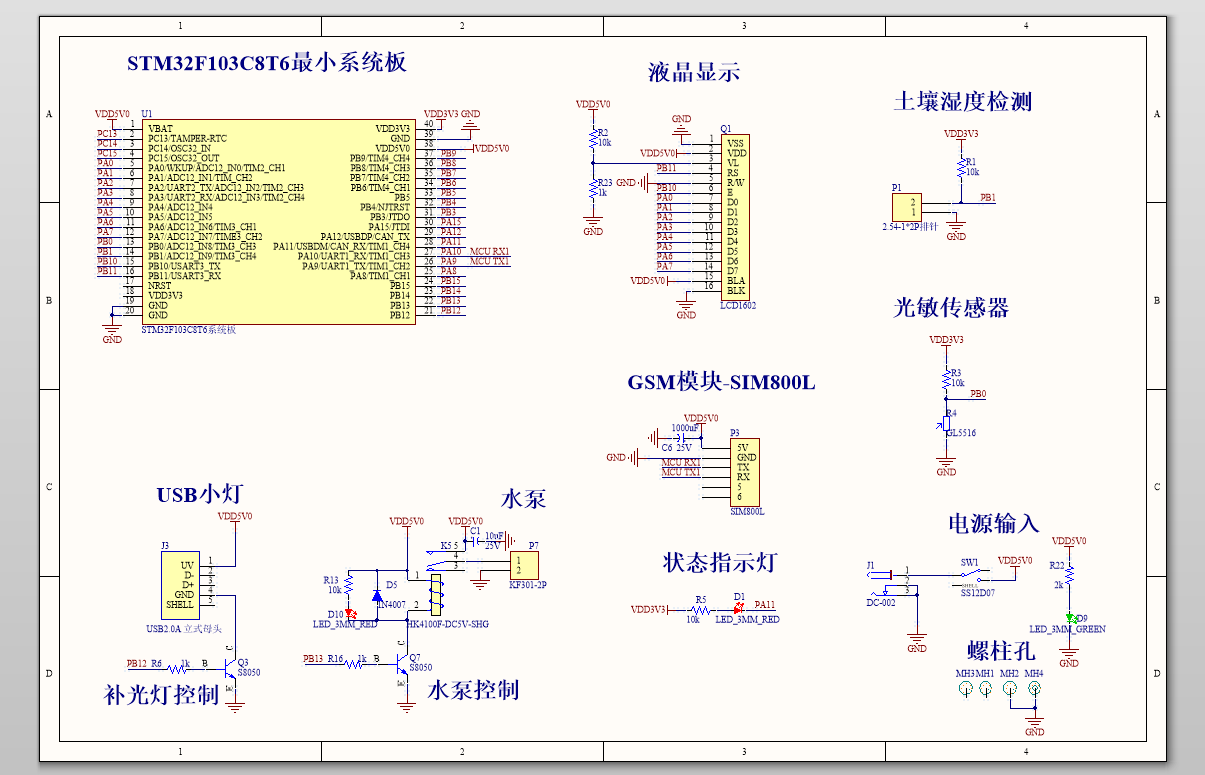Select the yellow U1 STM32F103C8T6 chip body
The height and width of the screenshot is (775, 1205).
278,222
